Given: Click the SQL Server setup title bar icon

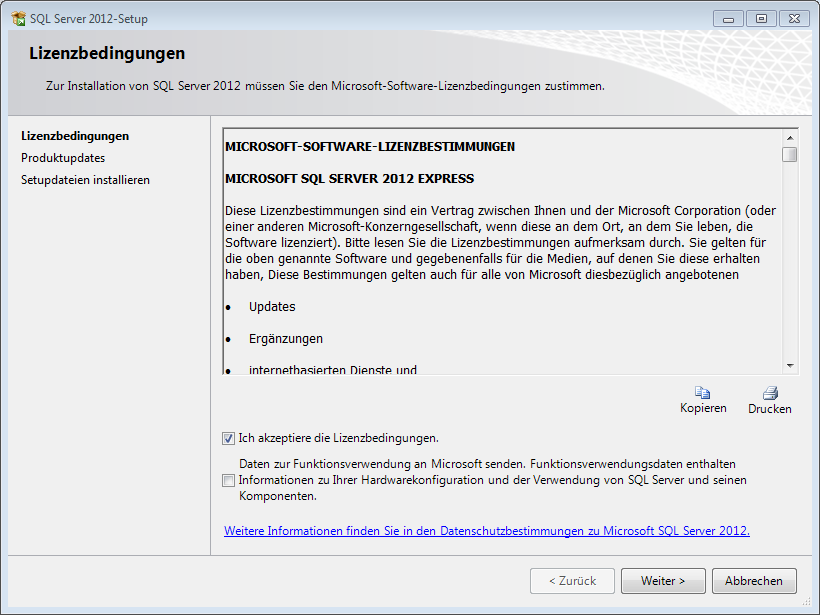Looking at the screenshot, I should pyautogui.click(x=18, y=19).
